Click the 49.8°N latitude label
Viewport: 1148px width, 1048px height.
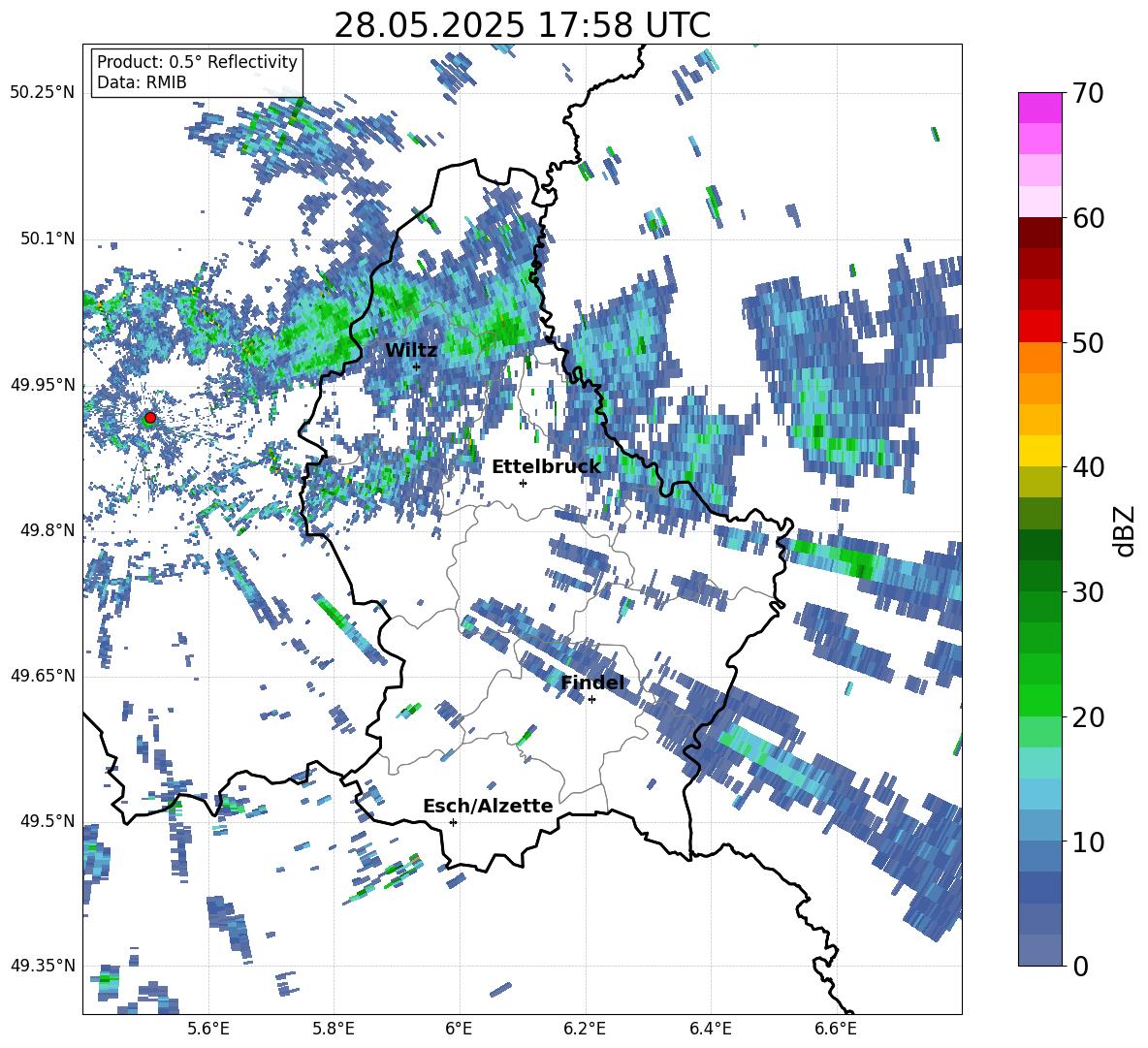coord(48,530)
